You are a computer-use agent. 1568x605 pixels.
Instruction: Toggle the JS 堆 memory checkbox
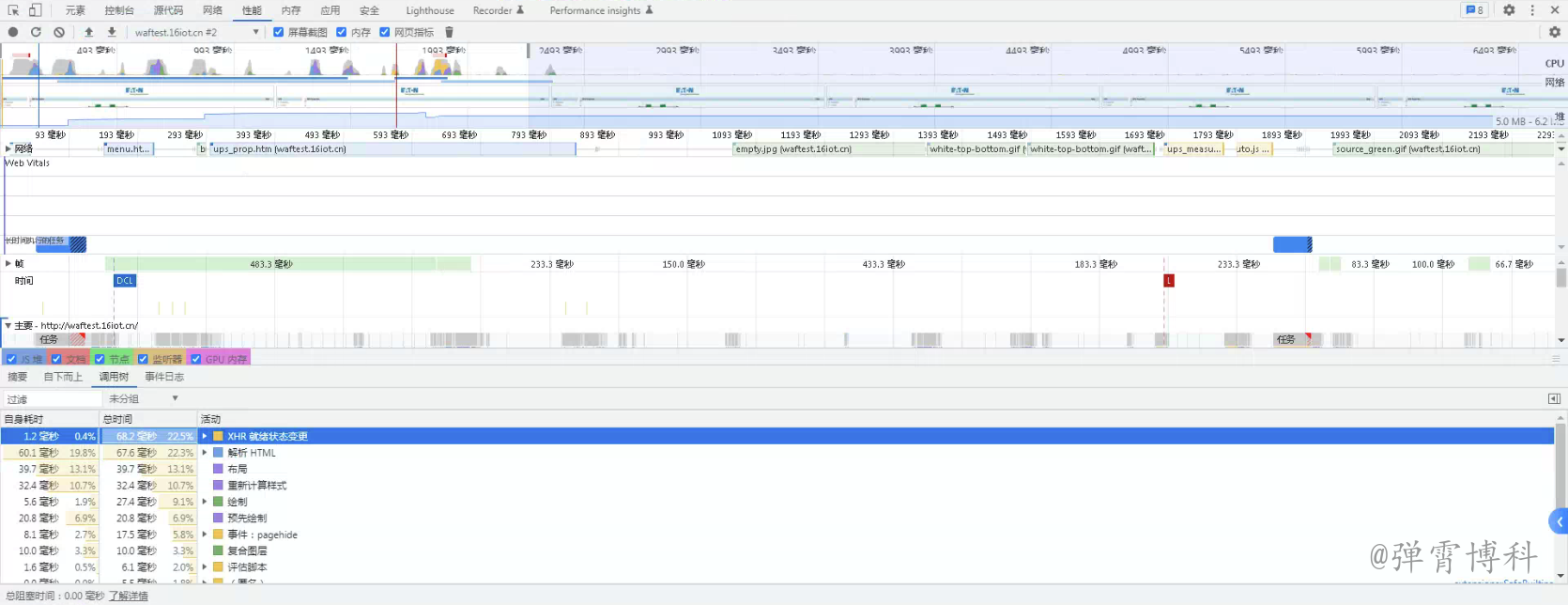tap(11, 359)
